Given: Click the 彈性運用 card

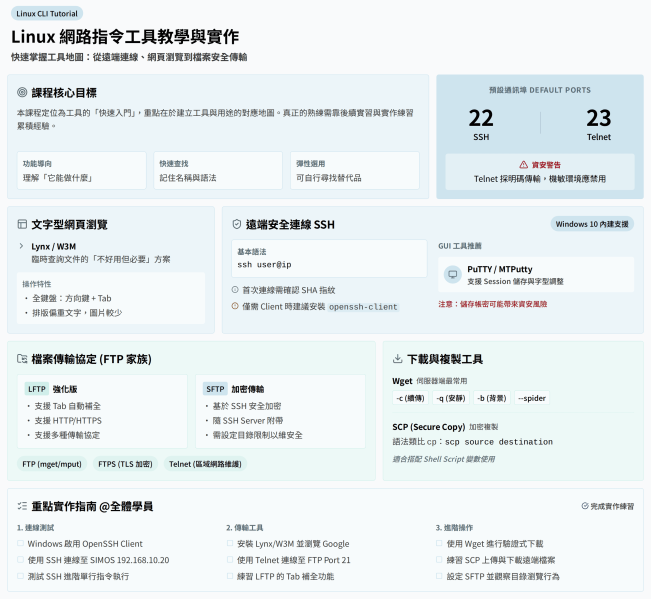Looking at the screenshot, I should 355,171.
